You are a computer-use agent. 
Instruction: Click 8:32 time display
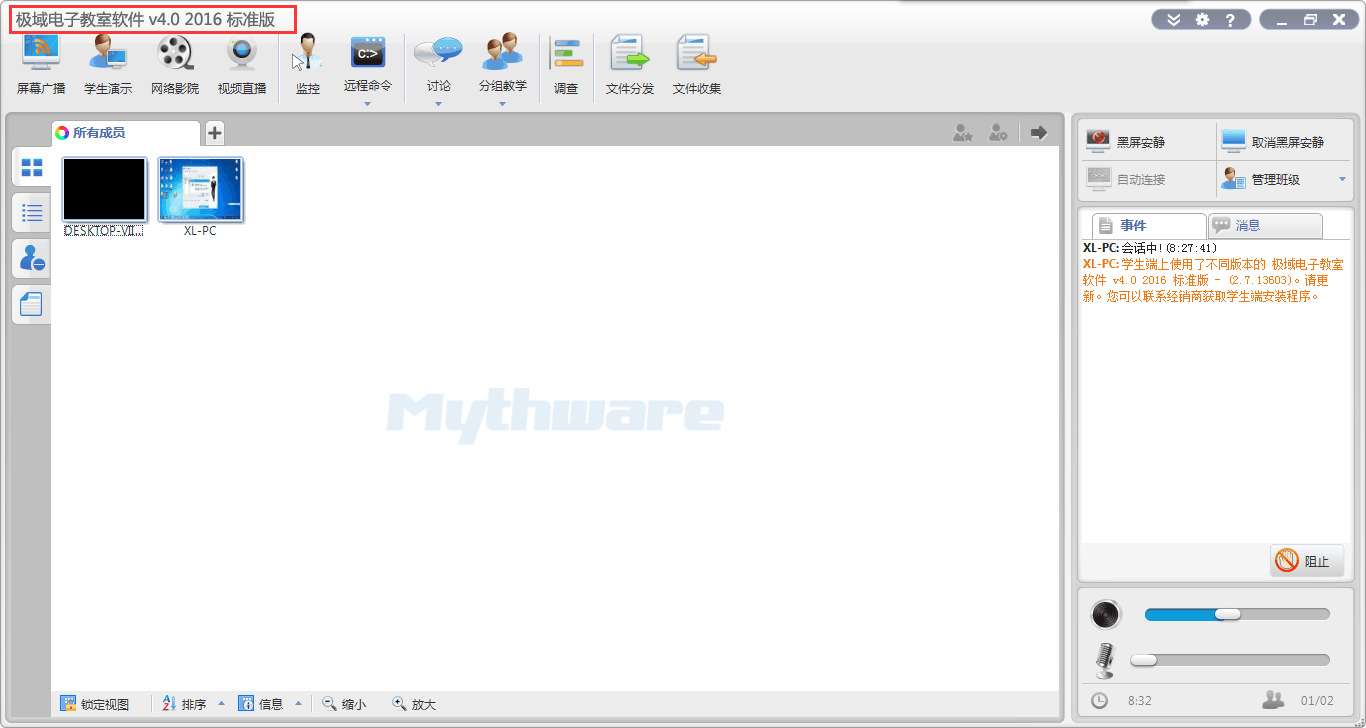click(1140, 701)
